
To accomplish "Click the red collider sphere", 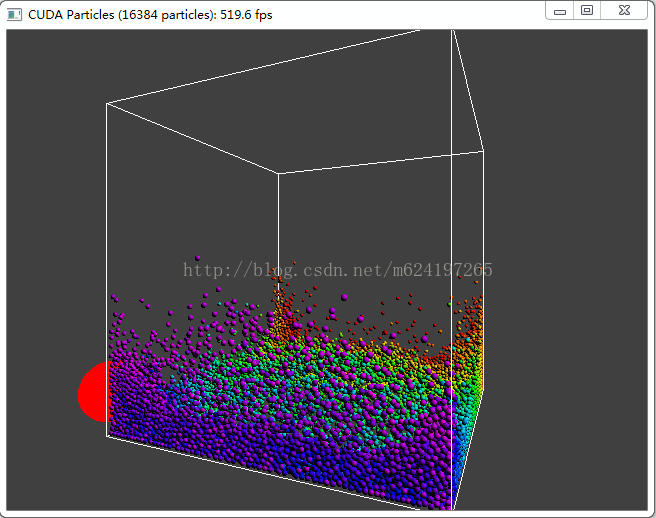I will coord(95,391).
